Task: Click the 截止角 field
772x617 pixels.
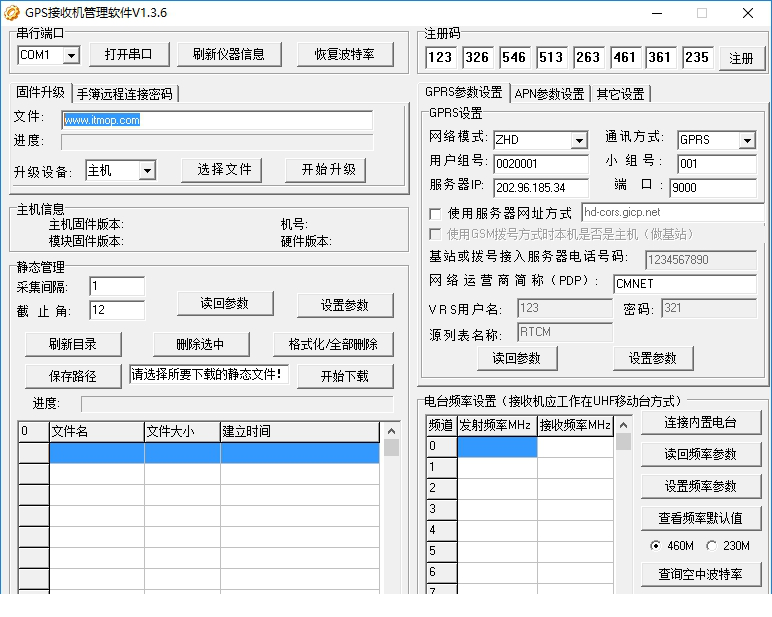Action: click(117, 310)
